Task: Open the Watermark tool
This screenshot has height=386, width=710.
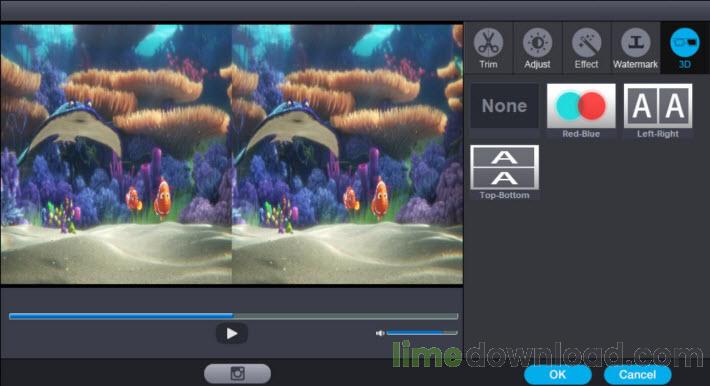Action: tap(635, 48)
